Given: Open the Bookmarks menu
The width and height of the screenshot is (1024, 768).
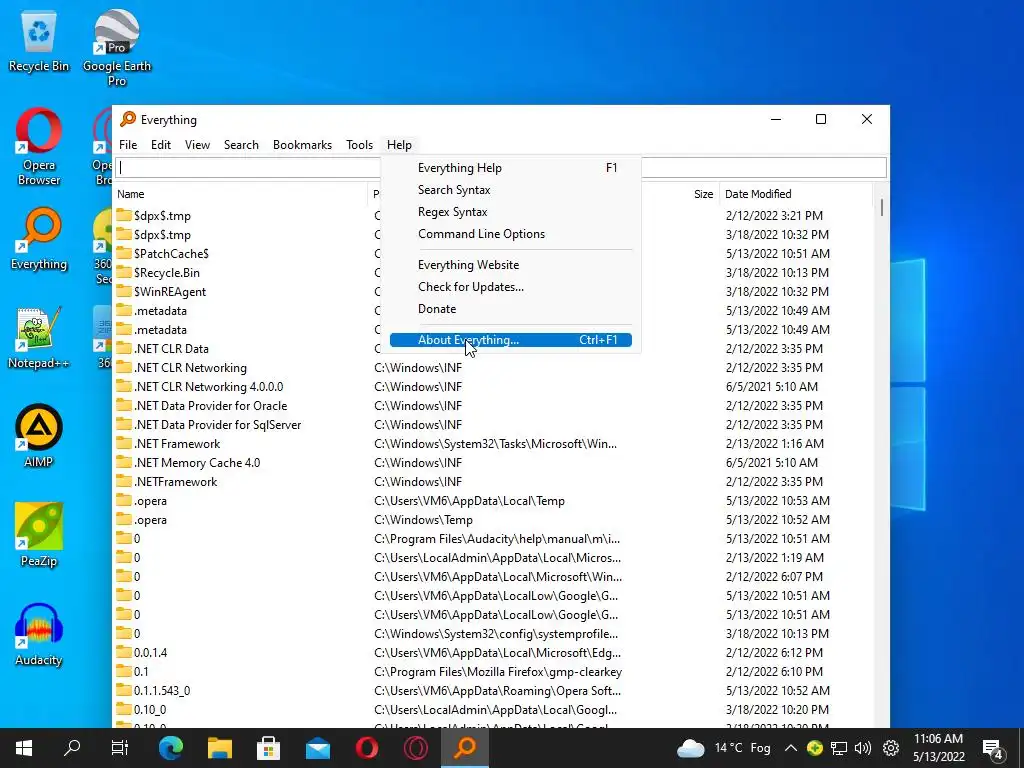Looking at the screenshot, I should coord(302,145).
